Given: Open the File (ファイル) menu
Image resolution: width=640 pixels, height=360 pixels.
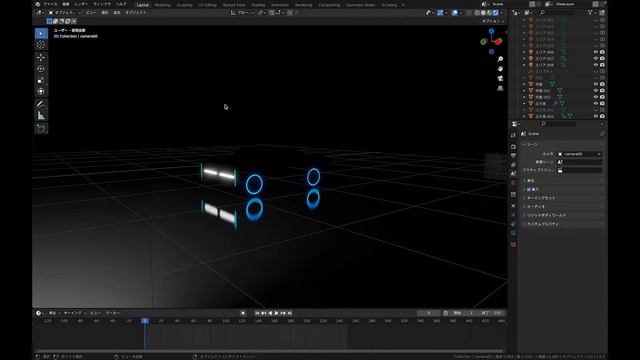Looking at the screenshot, I should (x=50, y=4).
